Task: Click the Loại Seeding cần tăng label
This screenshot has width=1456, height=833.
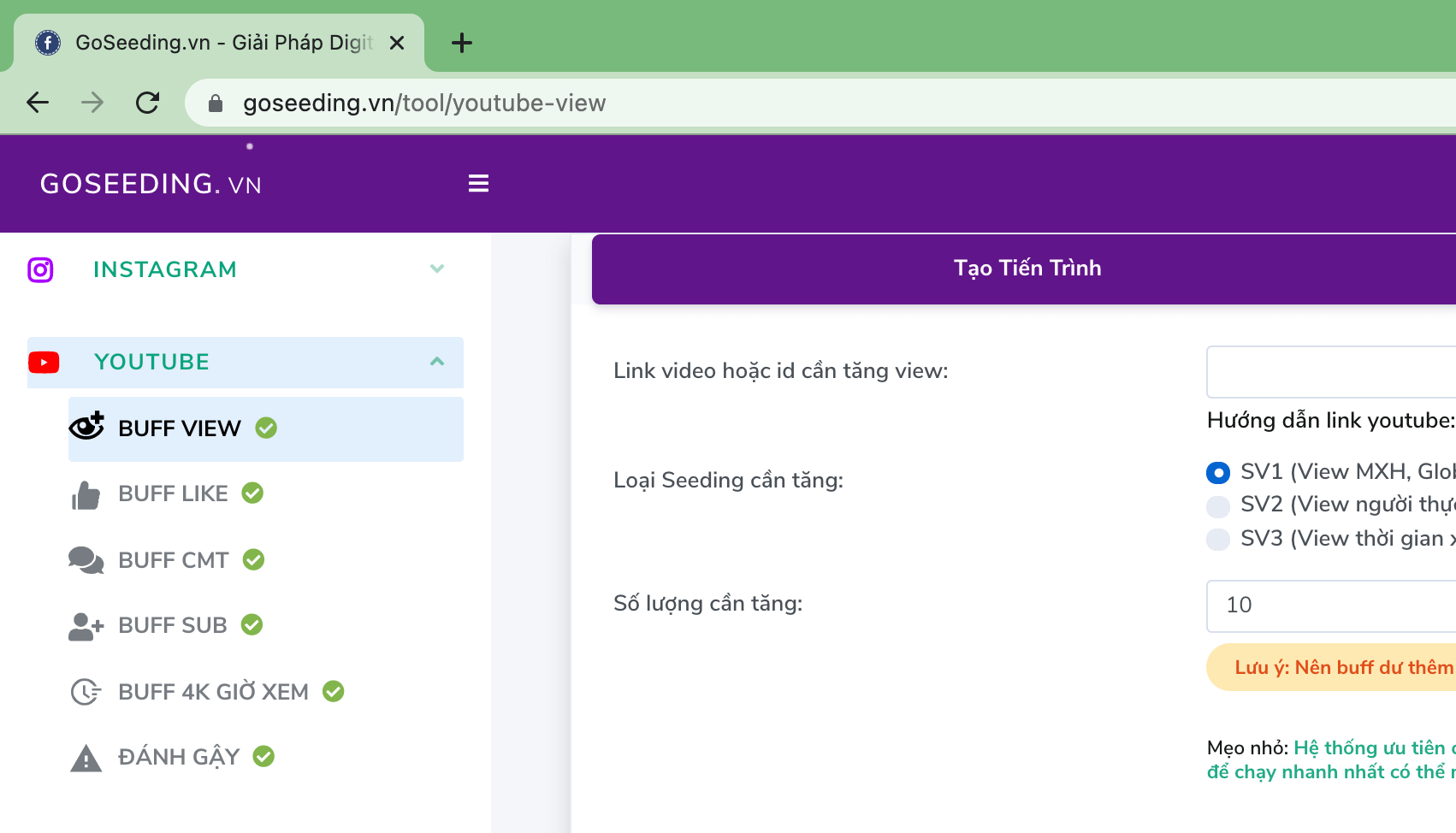Action: click(x=729, y=481)
